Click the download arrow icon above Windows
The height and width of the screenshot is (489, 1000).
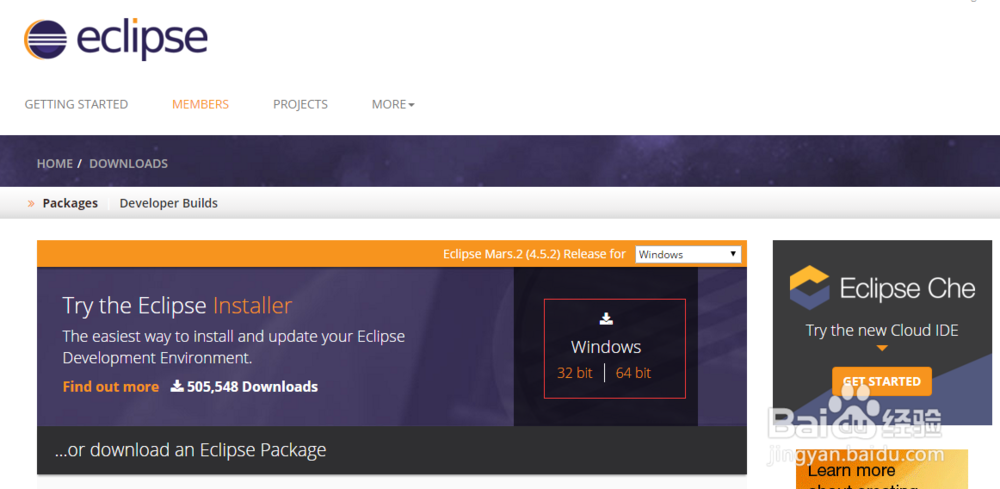[x=606, y=319]
